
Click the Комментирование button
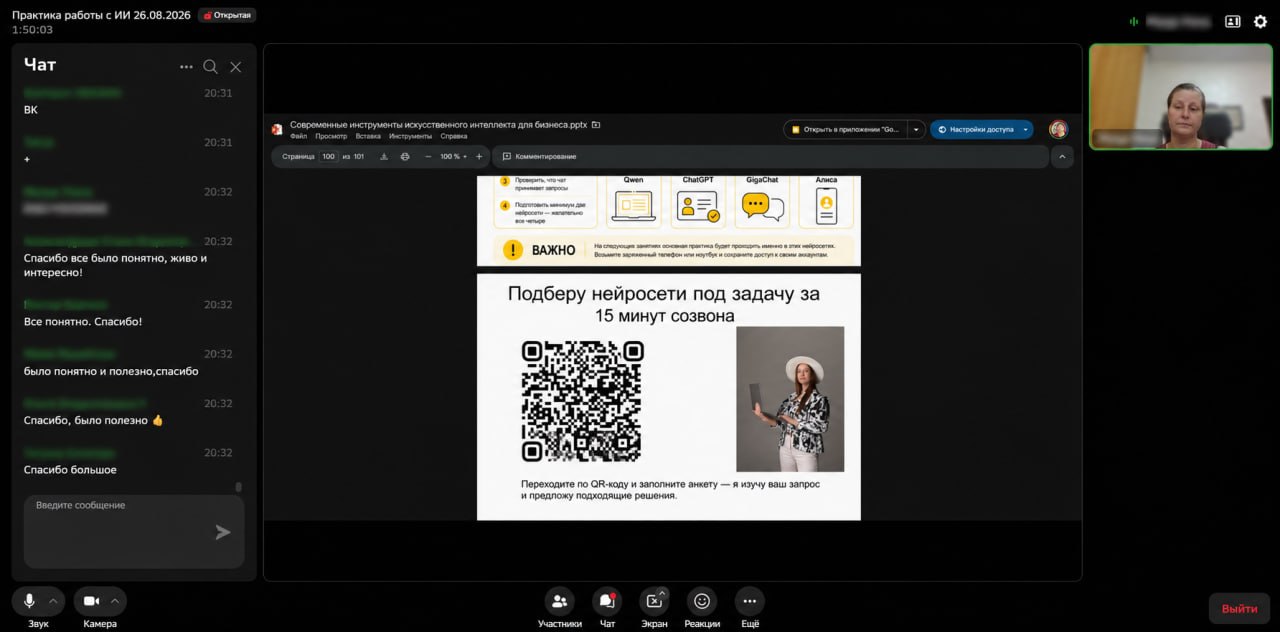tap(540, 156)
